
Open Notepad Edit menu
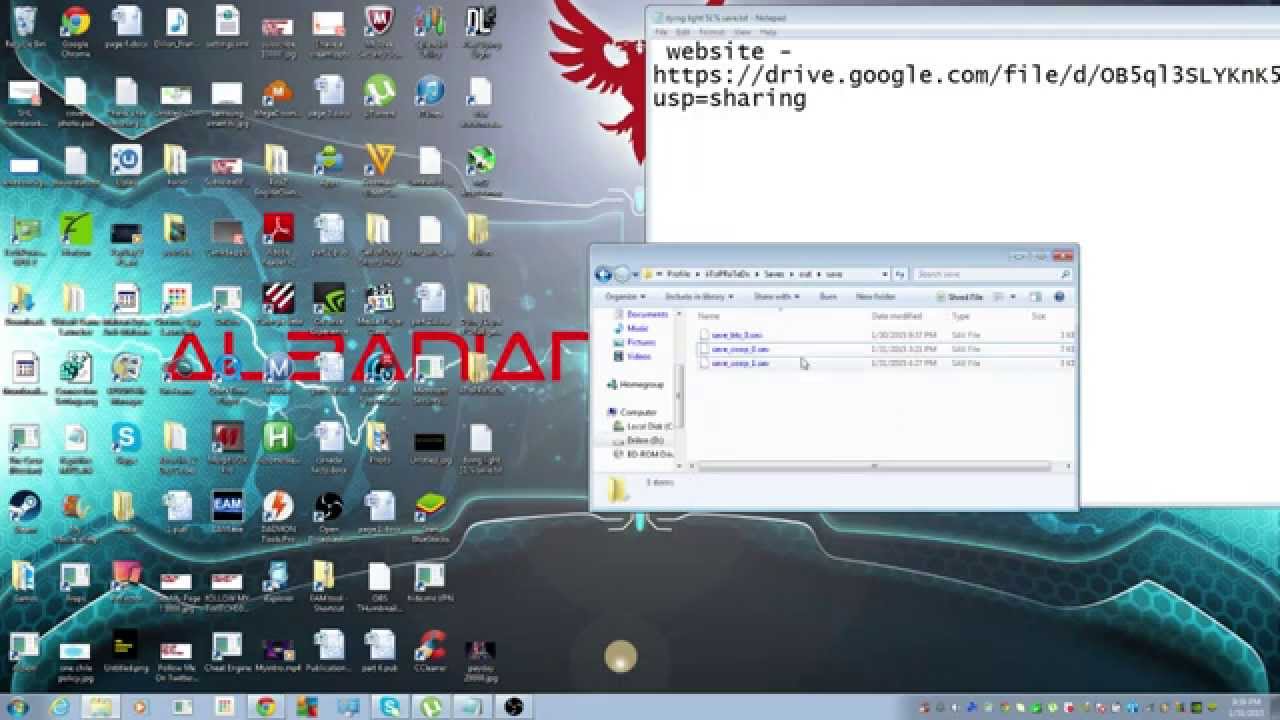(x=683, y=32)
